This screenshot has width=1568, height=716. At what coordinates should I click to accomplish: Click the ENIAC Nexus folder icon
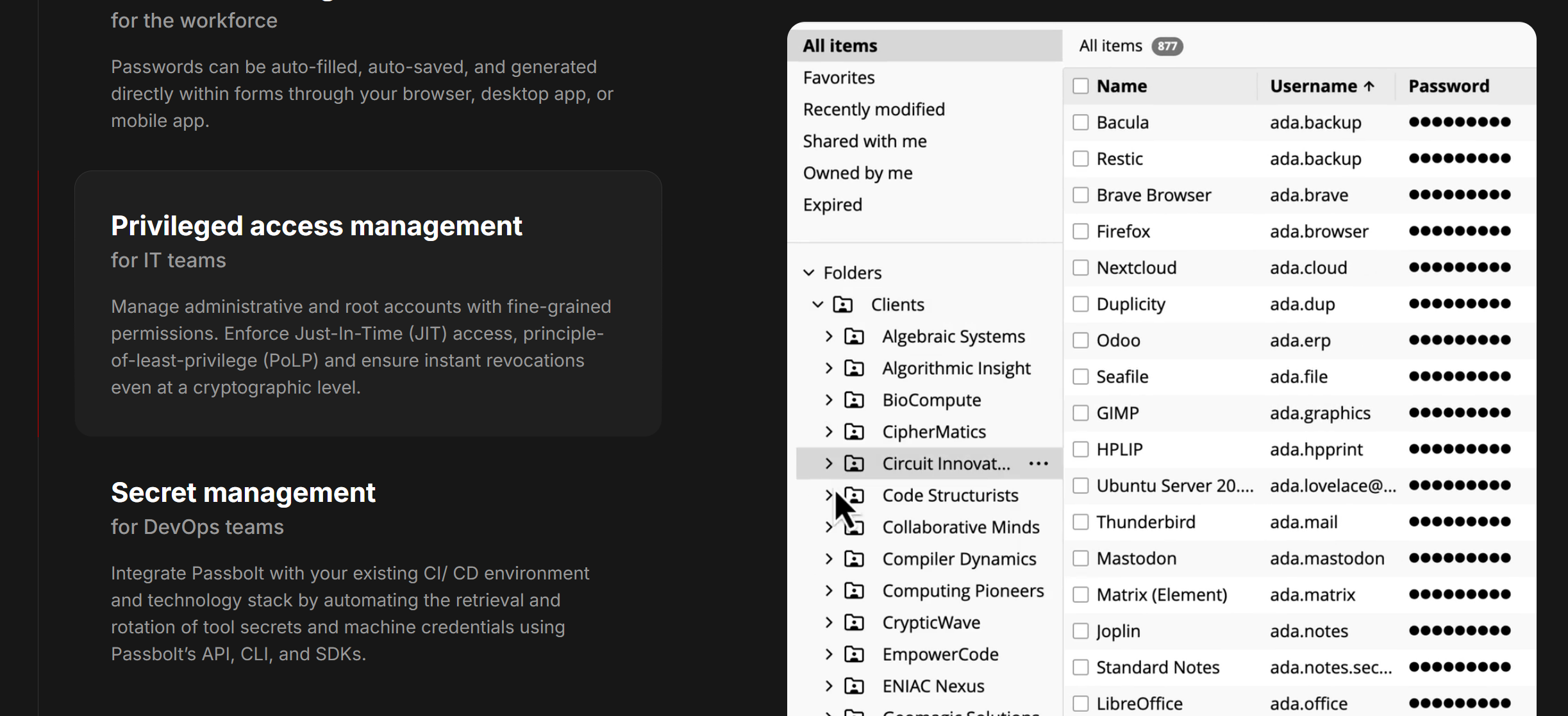click(854, 686)
